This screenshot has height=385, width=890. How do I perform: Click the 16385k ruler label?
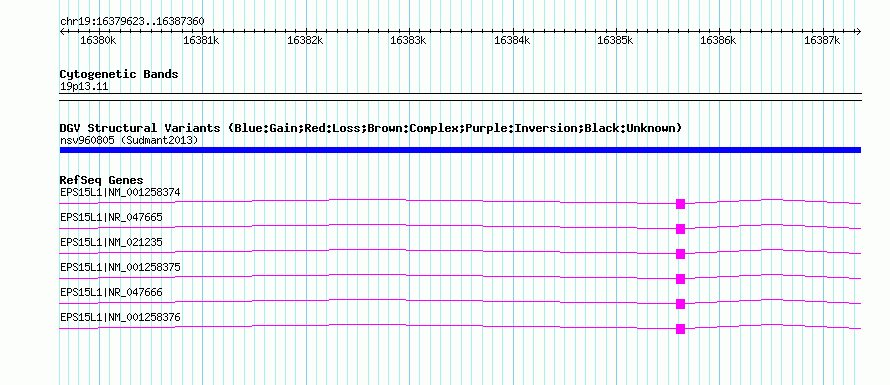(x=615, y=40)
